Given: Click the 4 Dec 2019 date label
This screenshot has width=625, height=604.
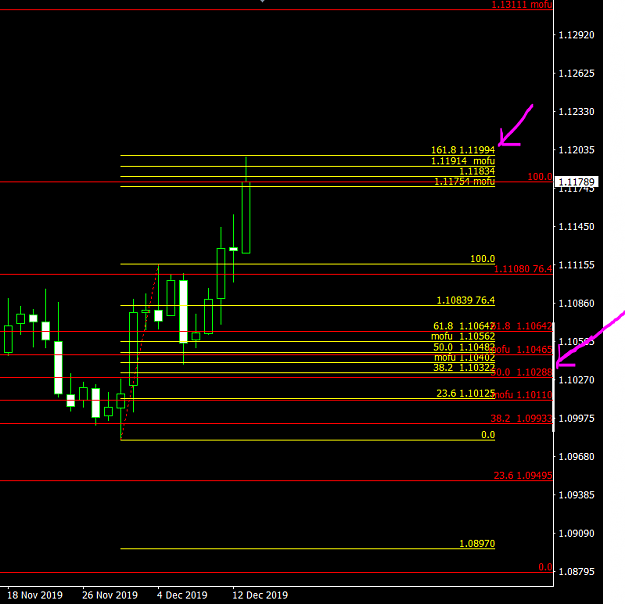Looking at the screenshot, I should tap(182, 595).
